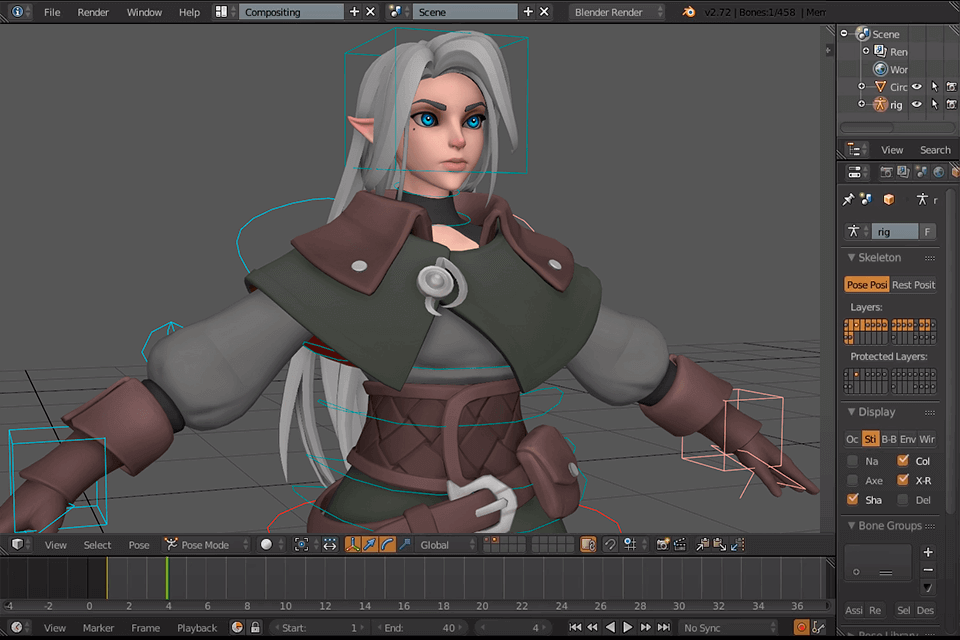Disable the Shapes checkbox in Display panel
The width and height of the screenshot is (960, 640).
[853, 498]
